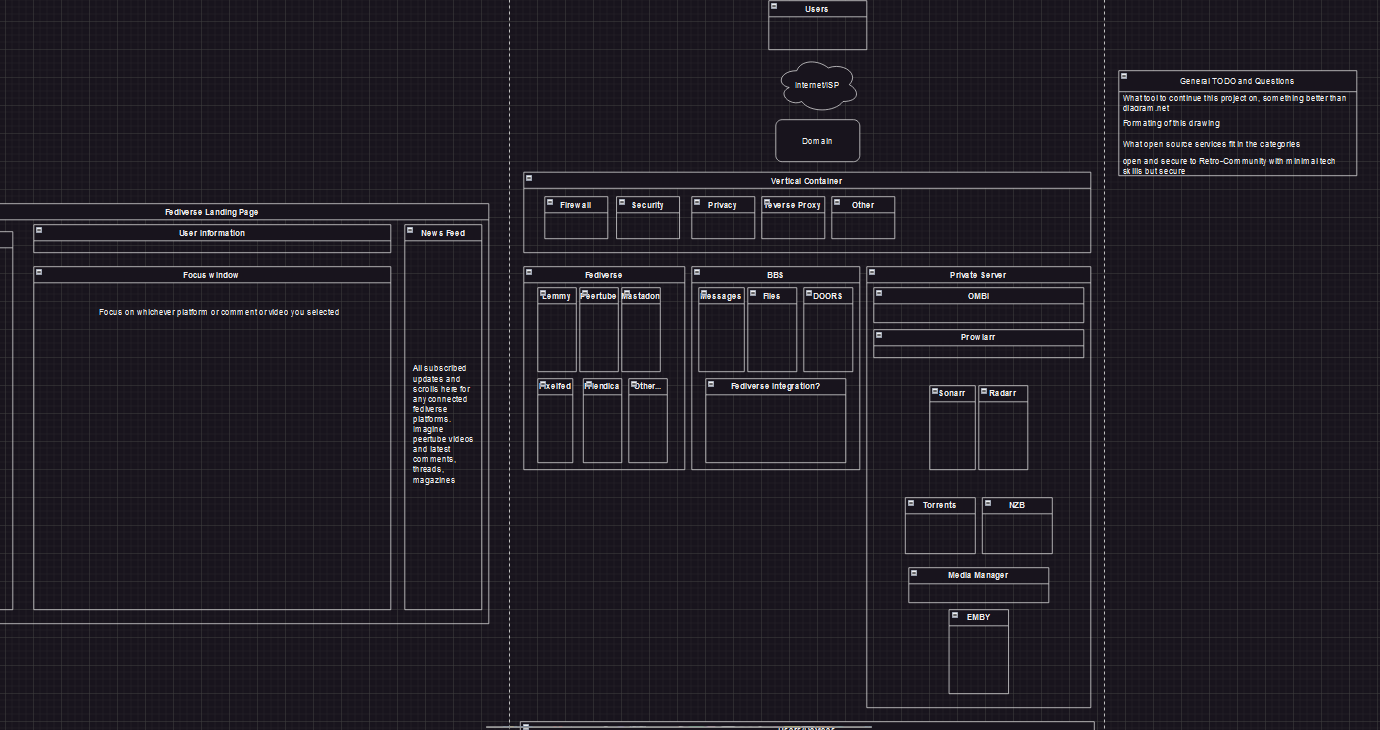Select the Domain rounded box
Viewport: 1380px width, 730px height.
(817, 141)
